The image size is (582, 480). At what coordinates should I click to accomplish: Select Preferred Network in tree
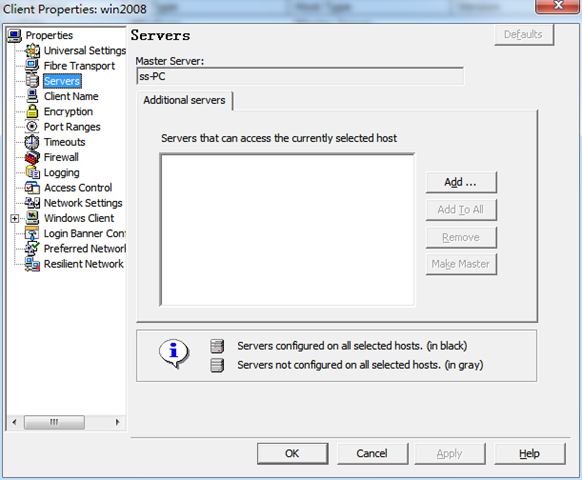tap(85, 248)
